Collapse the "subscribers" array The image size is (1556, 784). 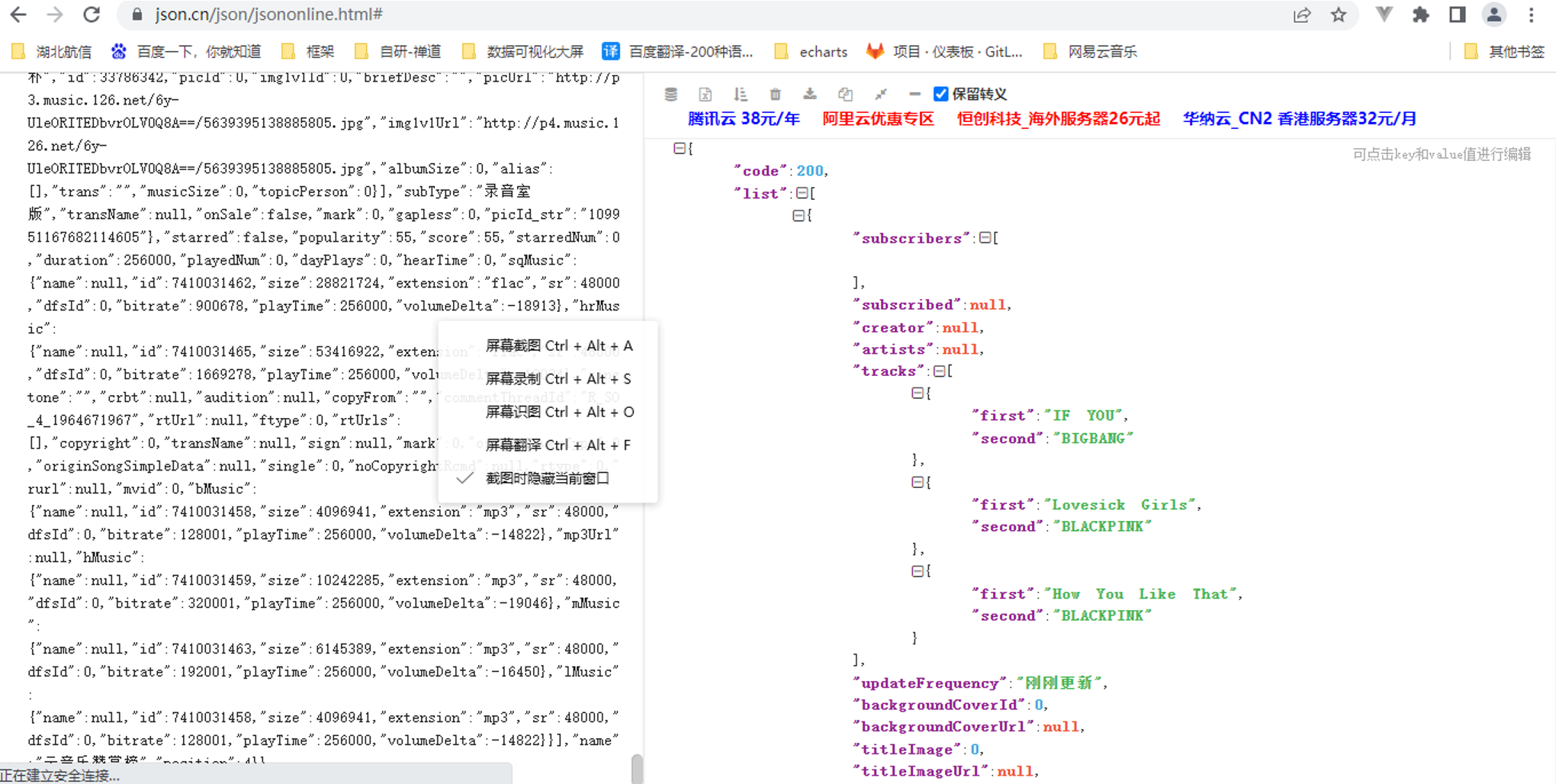click(985, 238)
